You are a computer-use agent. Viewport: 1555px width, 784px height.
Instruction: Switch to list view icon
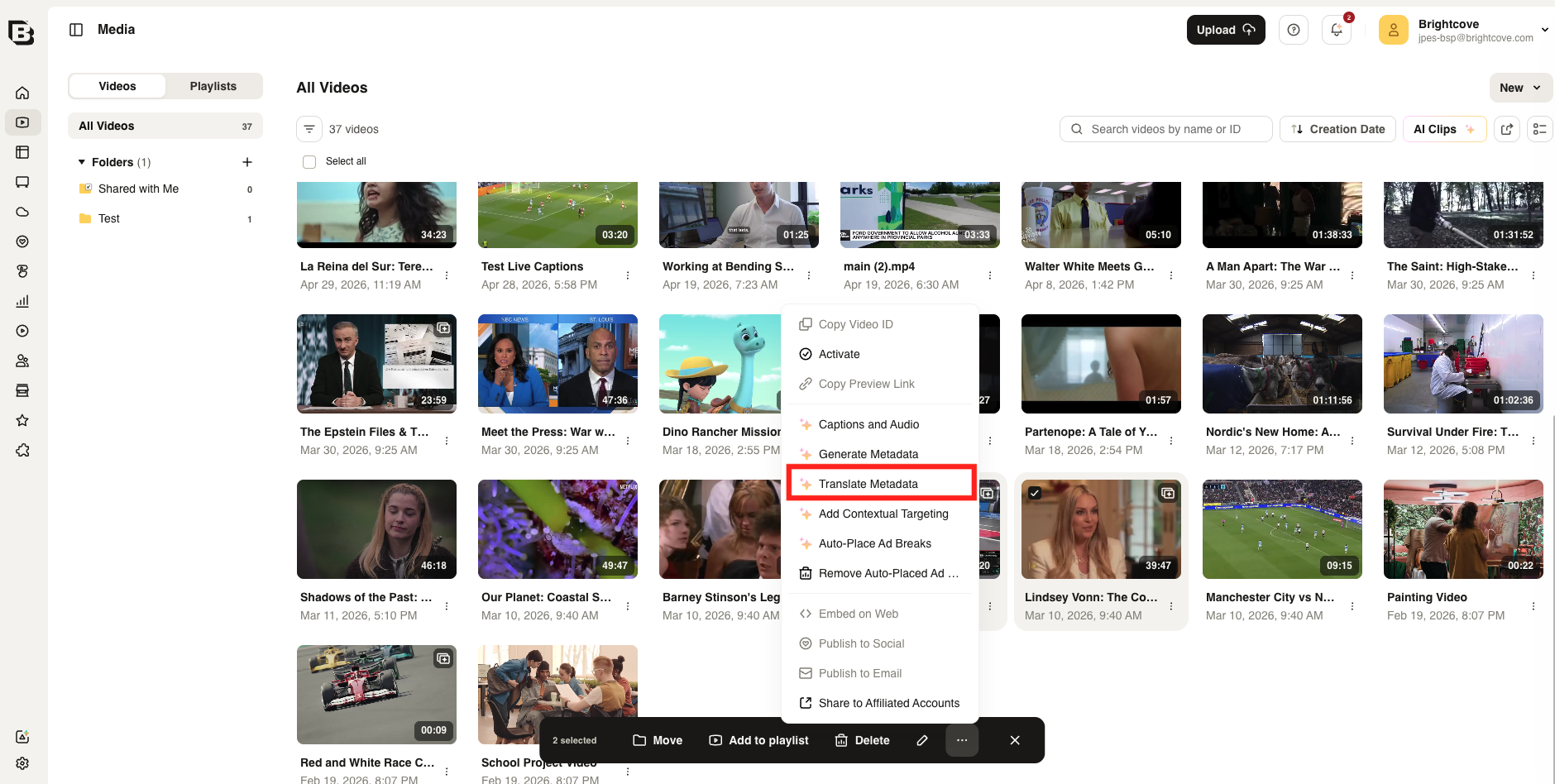1539,129
